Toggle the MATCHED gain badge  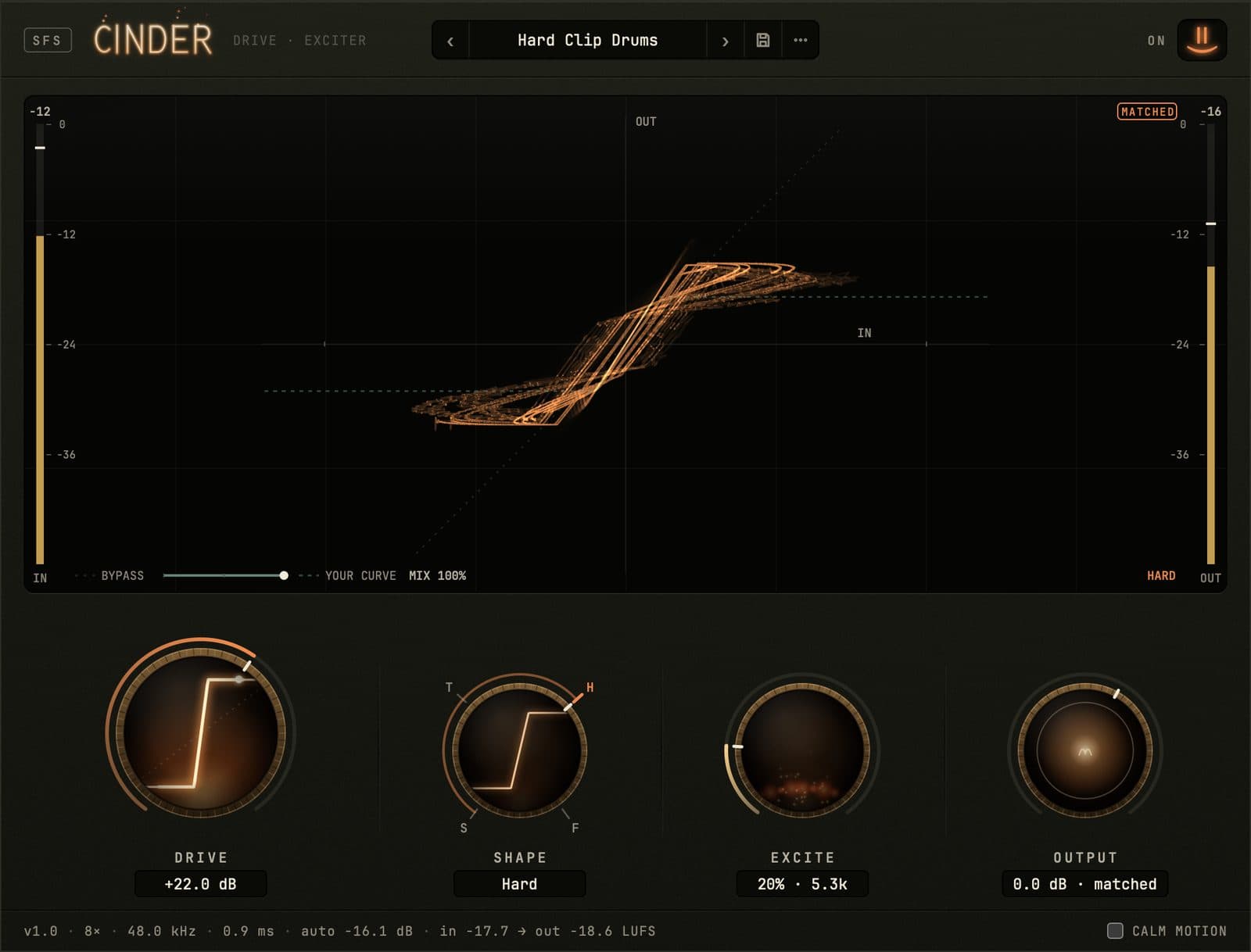coord(1147,112)
